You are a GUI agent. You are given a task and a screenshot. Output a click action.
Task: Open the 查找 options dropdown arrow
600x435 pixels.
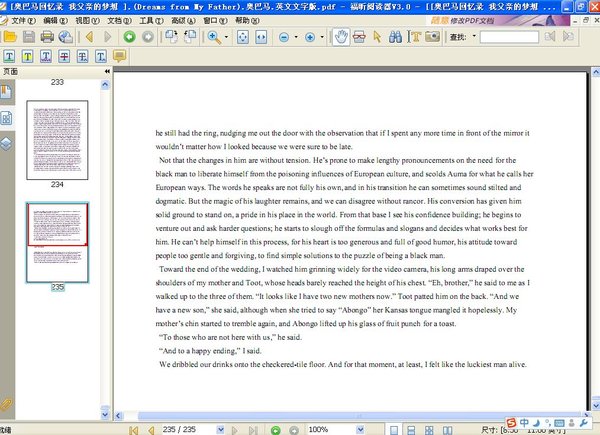(x=474, y=37)
